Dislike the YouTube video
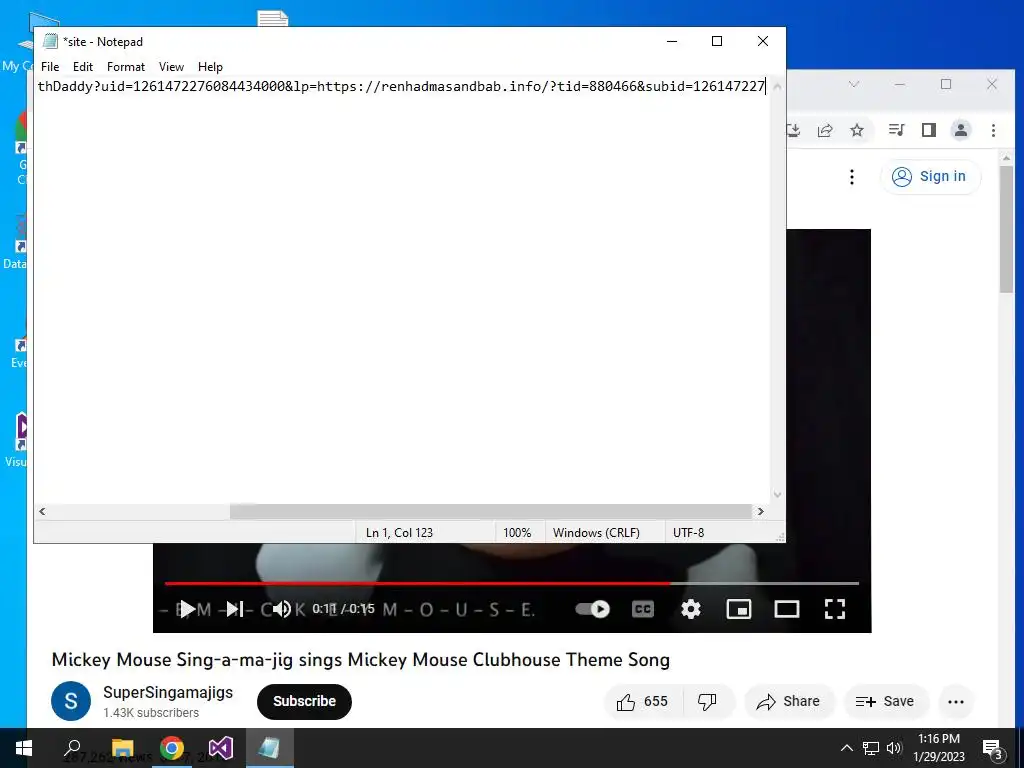The height and width of the screenshot is (768, 1024). point(707,701)
